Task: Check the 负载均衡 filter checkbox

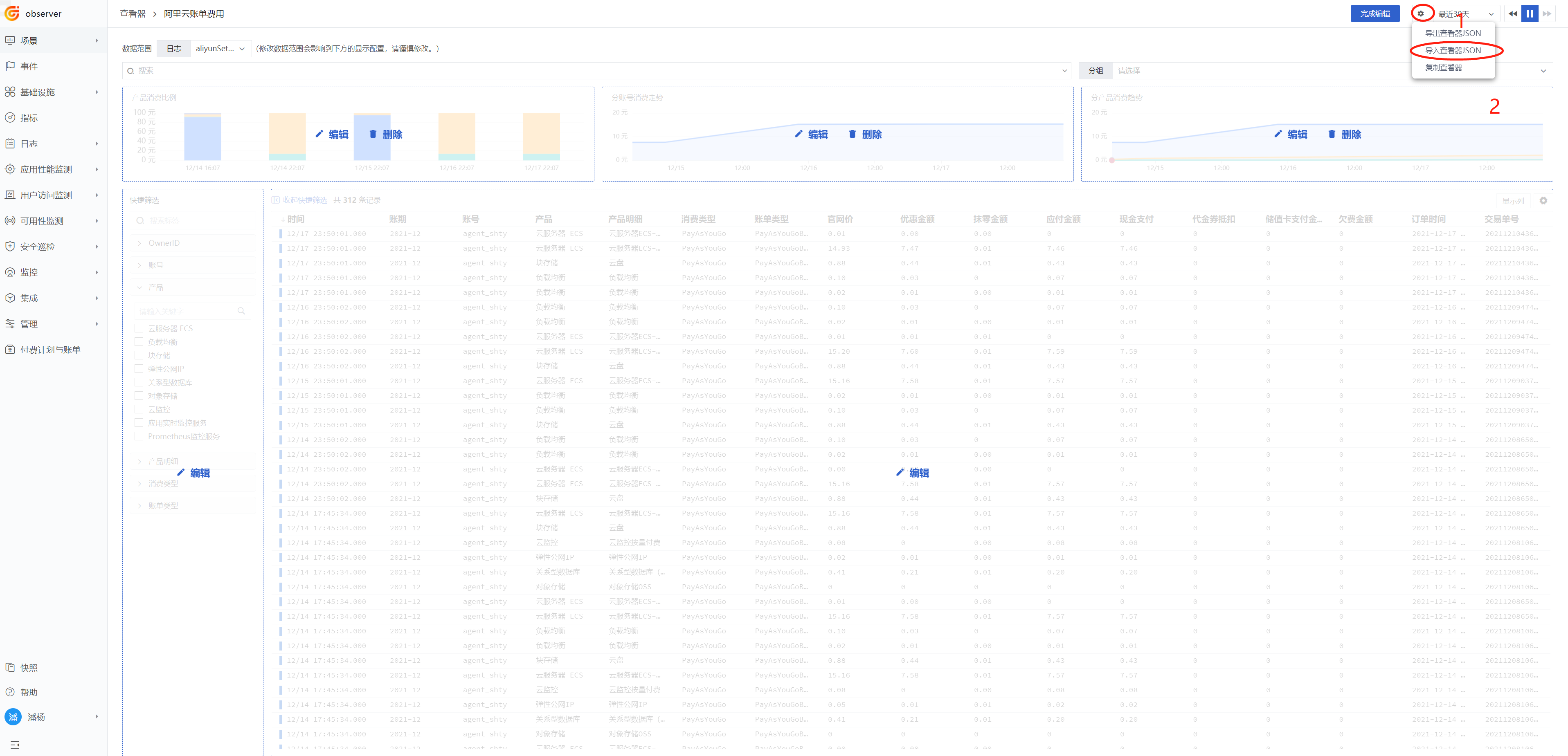Action: point(139,342)
